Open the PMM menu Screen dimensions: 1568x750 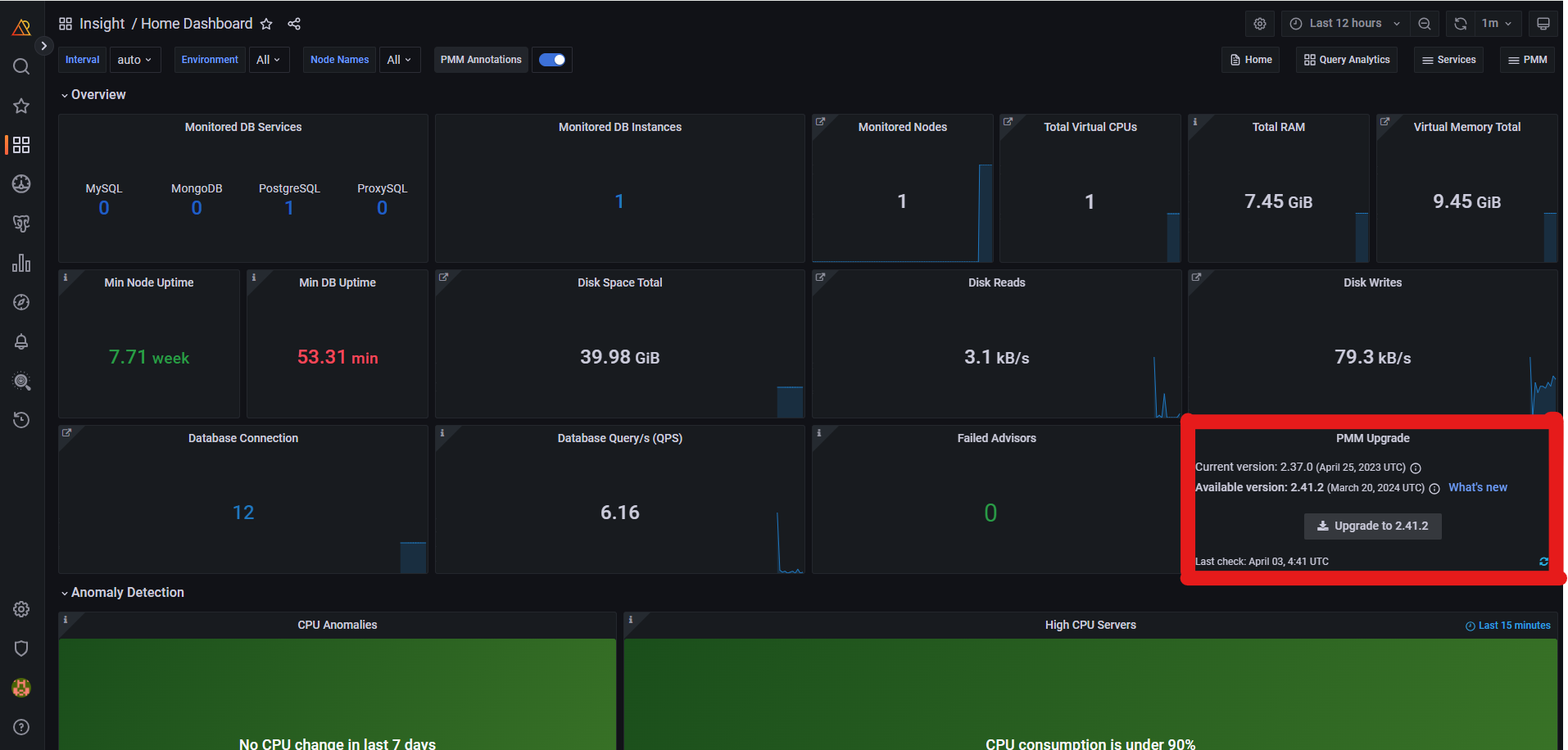pos(1527,60)
